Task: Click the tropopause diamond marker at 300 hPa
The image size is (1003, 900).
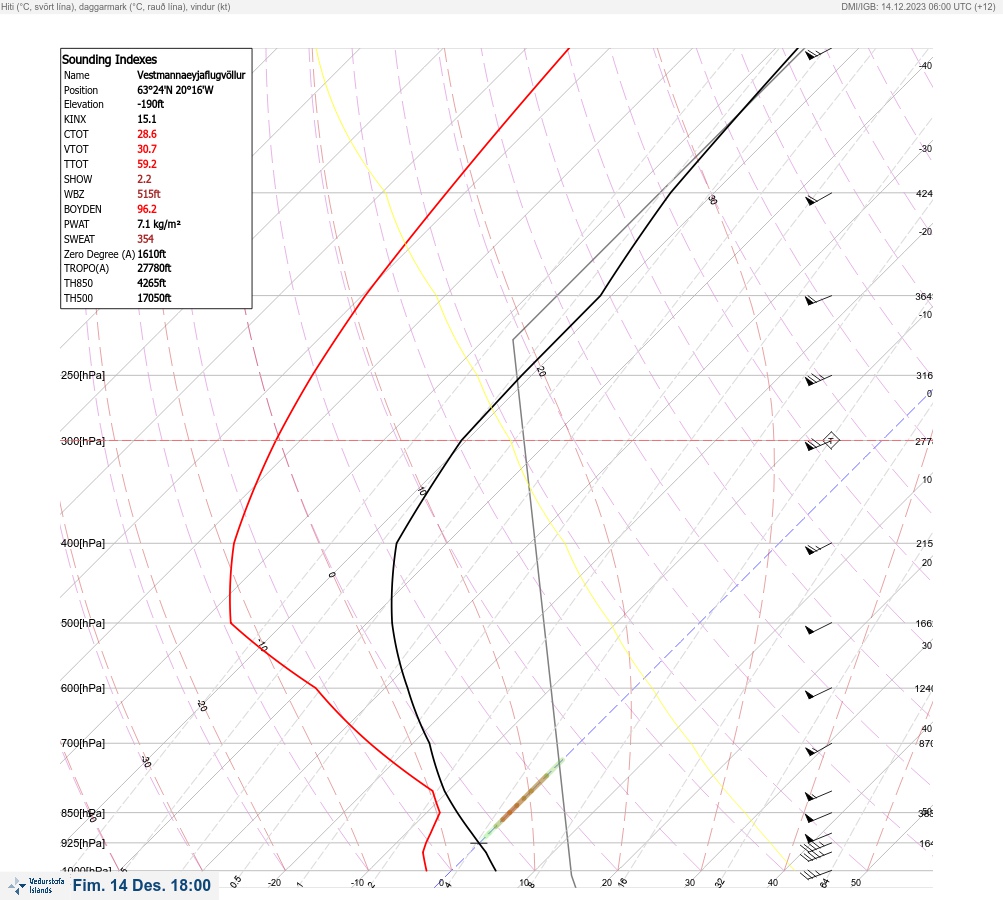Action: [x=830, y=440]
